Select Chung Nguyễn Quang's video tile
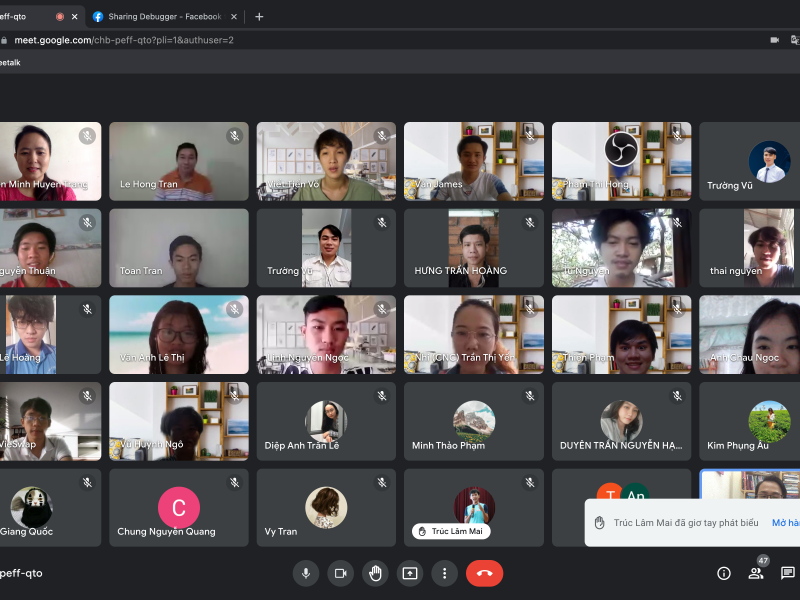Image resolution: width=800 pixels, height=600 pixels. click(x=179, y=508)
